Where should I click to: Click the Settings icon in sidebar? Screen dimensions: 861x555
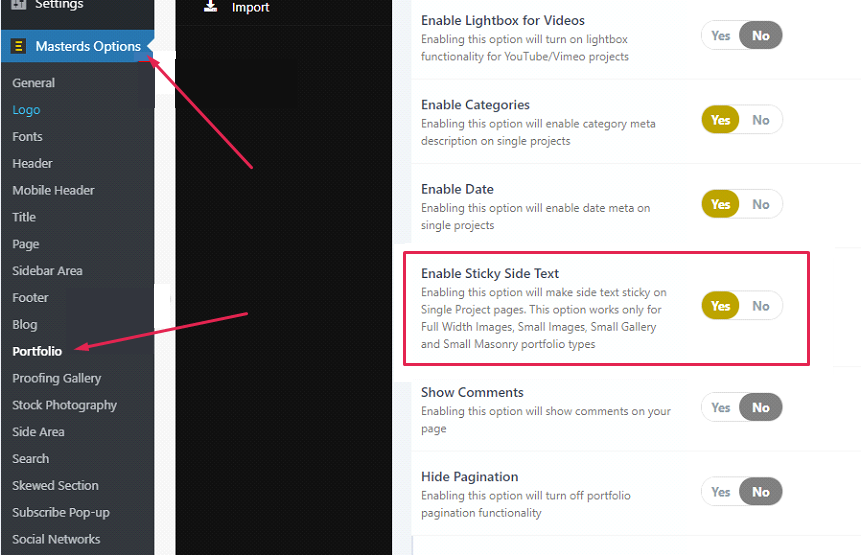[x=17, y=5]
